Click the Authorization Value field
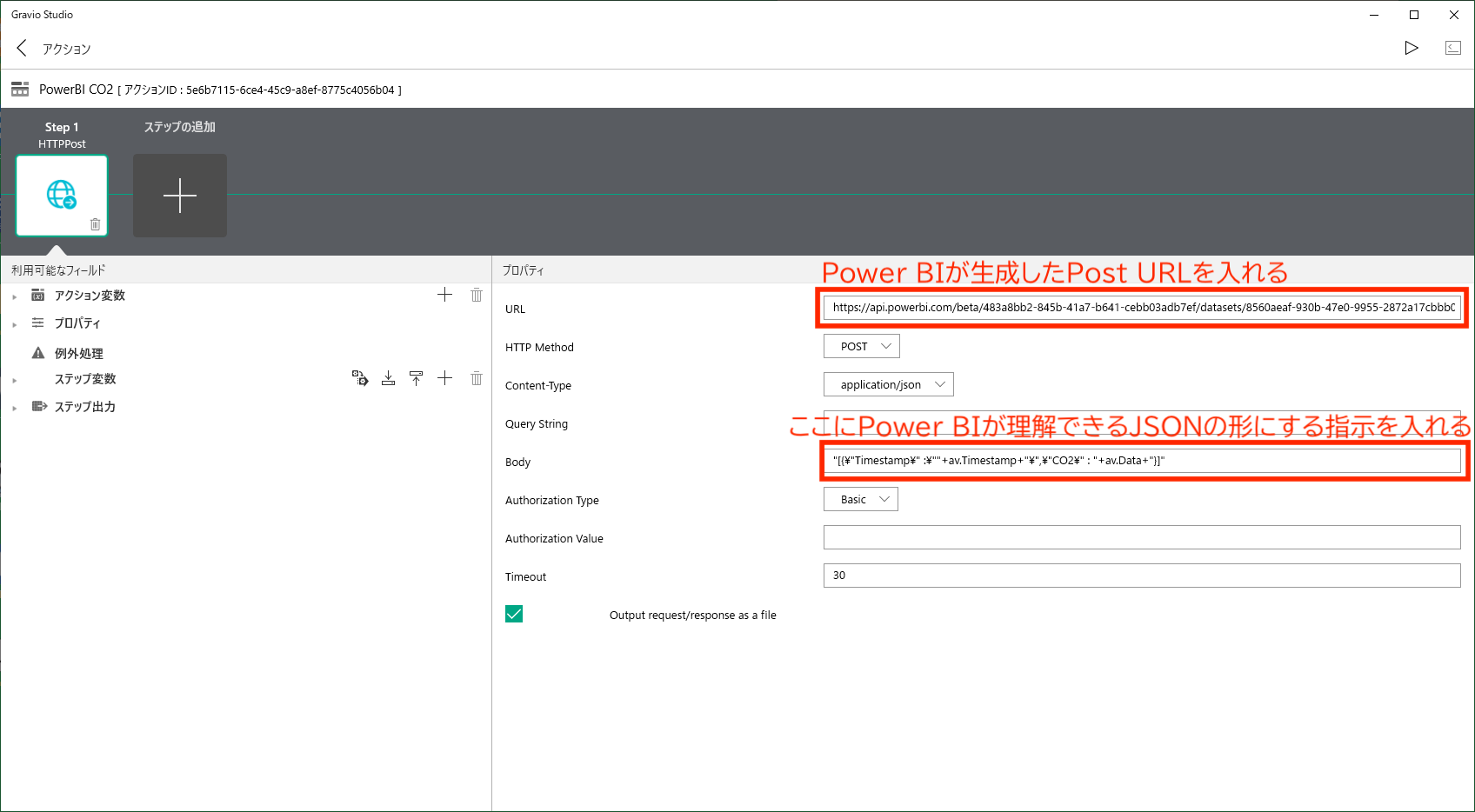Viewport: 1475px width, 812px height. [x=1142, y=537]
